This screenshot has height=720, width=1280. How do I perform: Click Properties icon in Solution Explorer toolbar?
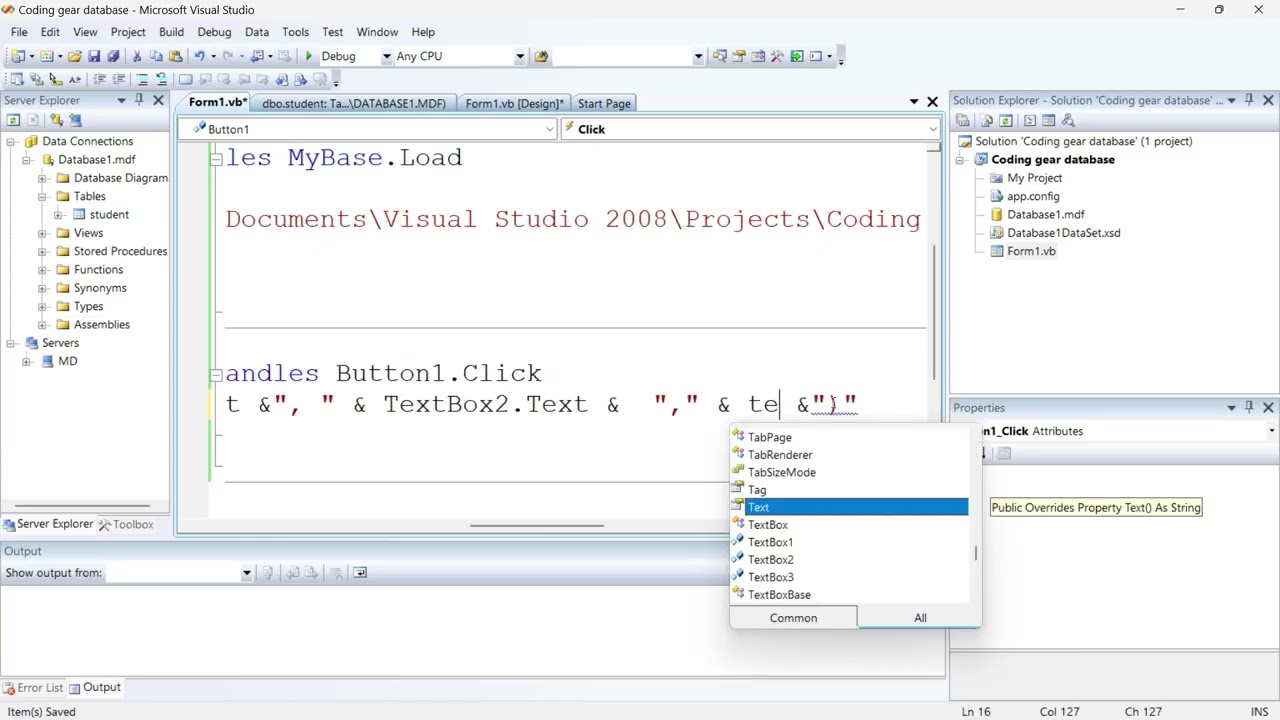(x=963, y=120)
